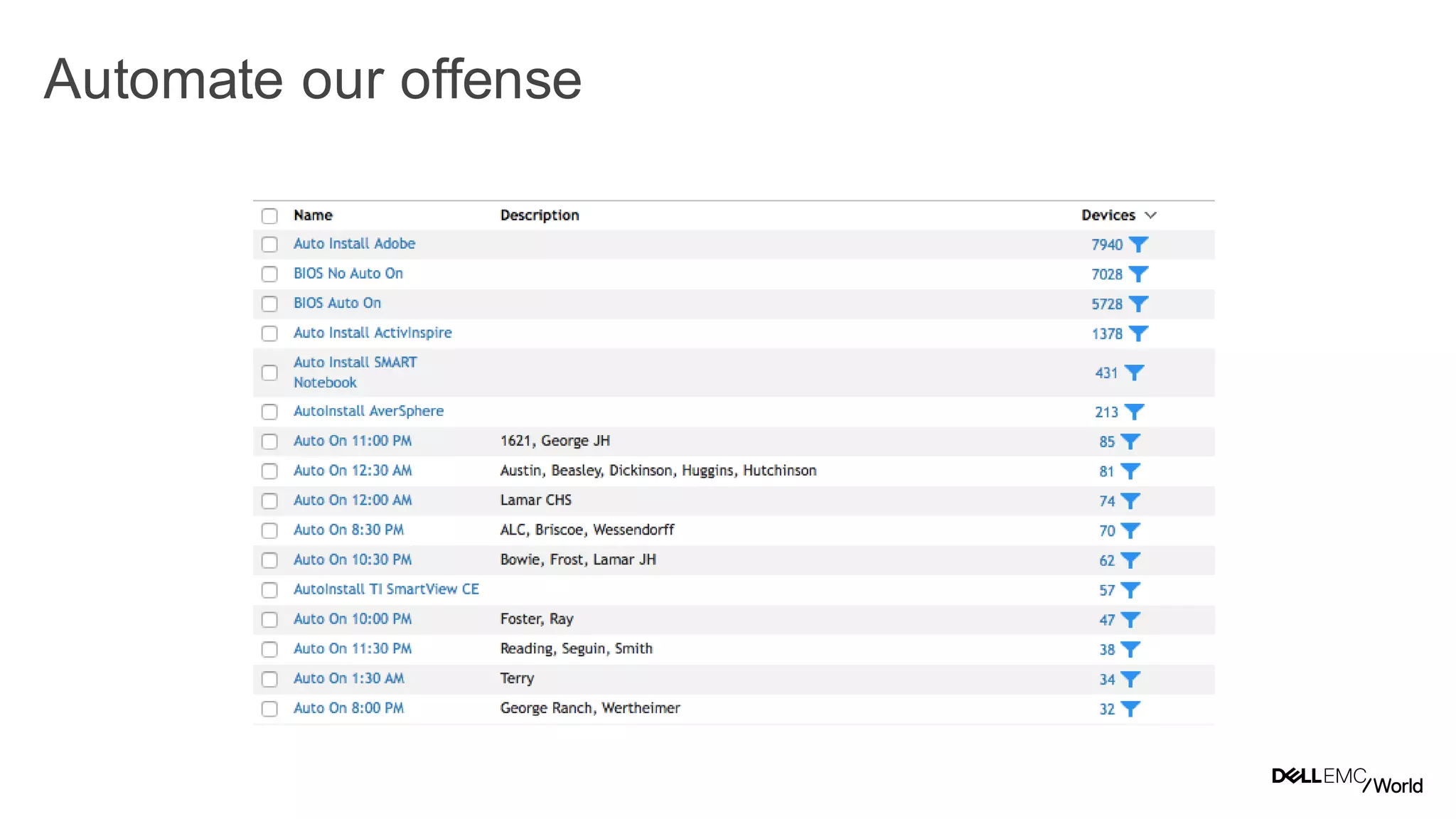The image size is (1456, 819).
Task: Click the description 'Reading, Seguin, Smith'
Action: [576, 649]
